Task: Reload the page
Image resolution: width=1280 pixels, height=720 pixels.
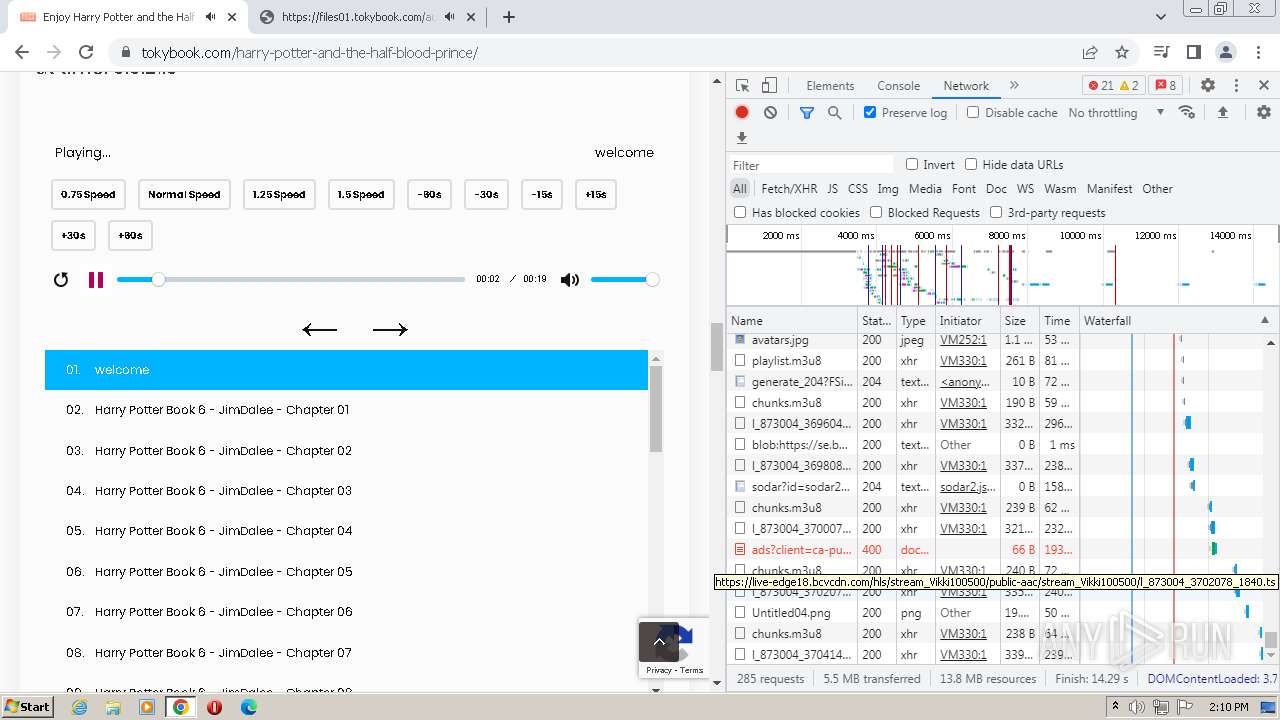Action: 86,52
